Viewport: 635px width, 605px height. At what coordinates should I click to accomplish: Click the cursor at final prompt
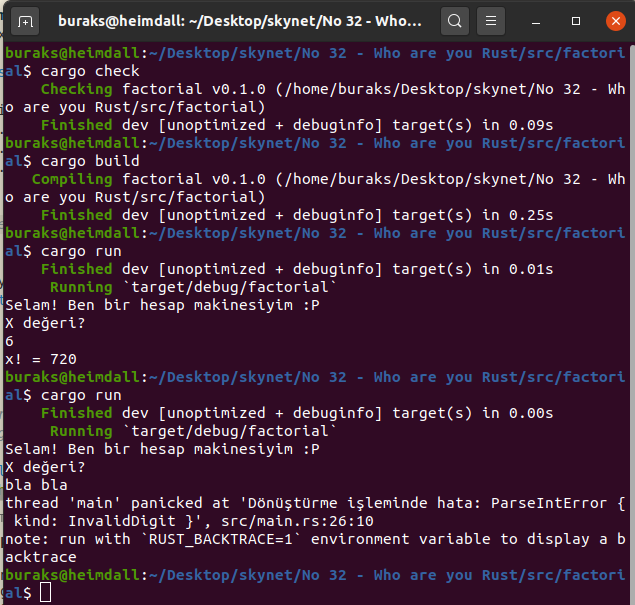click(x=45, y=593)
